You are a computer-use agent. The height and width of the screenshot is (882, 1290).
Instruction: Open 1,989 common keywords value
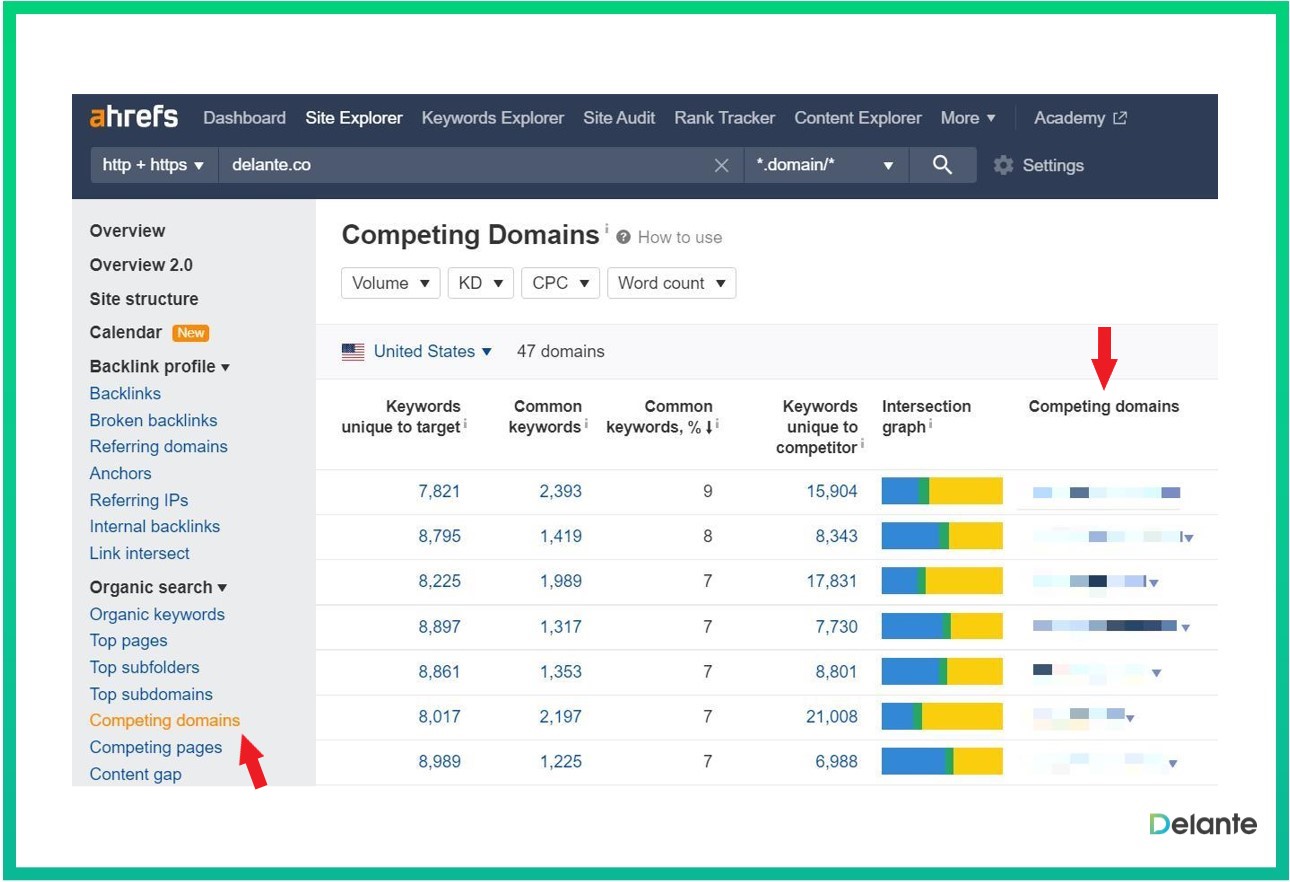[561, 582]
